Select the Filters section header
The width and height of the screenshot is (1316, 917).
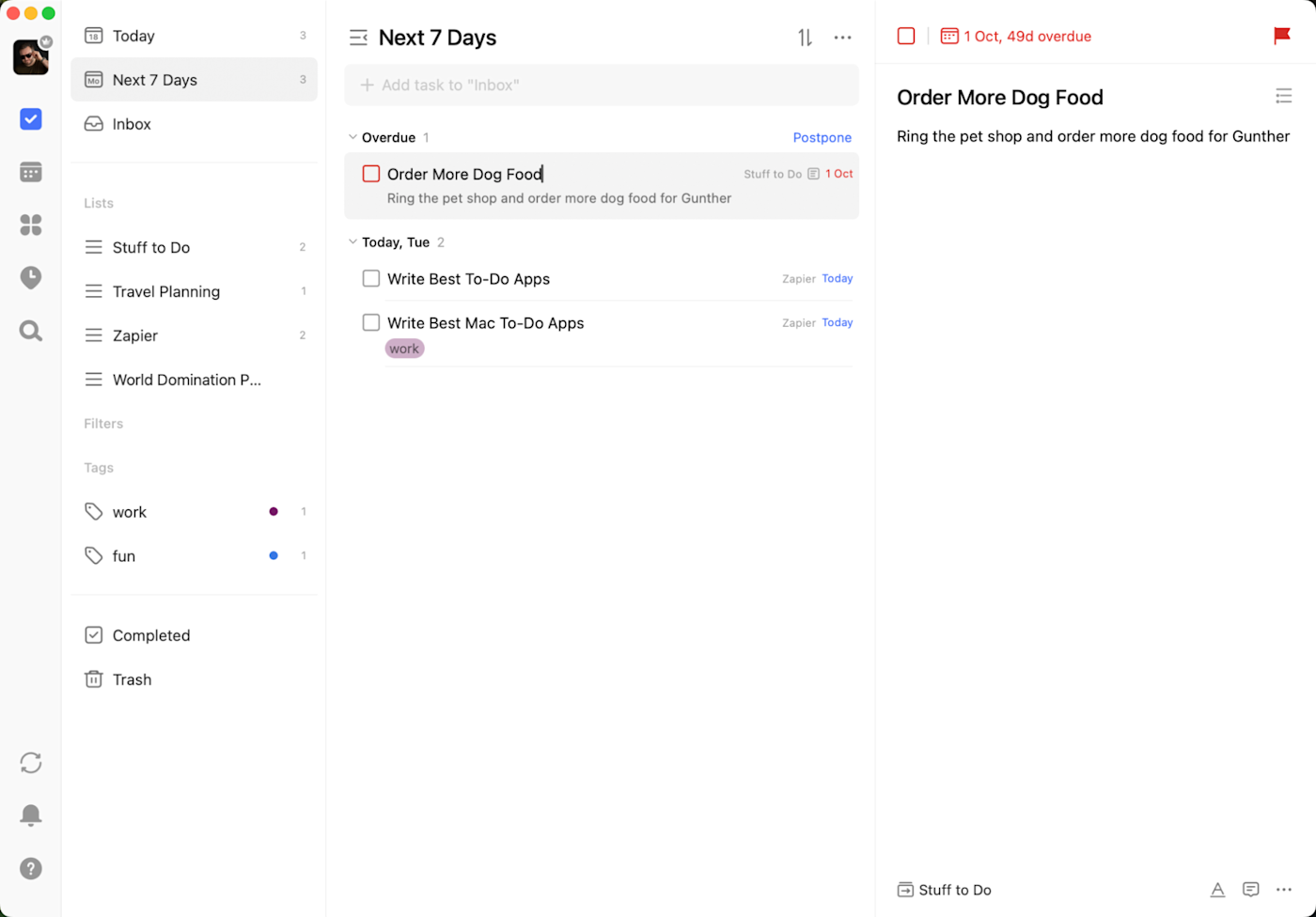pyautogui.click(x=103, y=424)
